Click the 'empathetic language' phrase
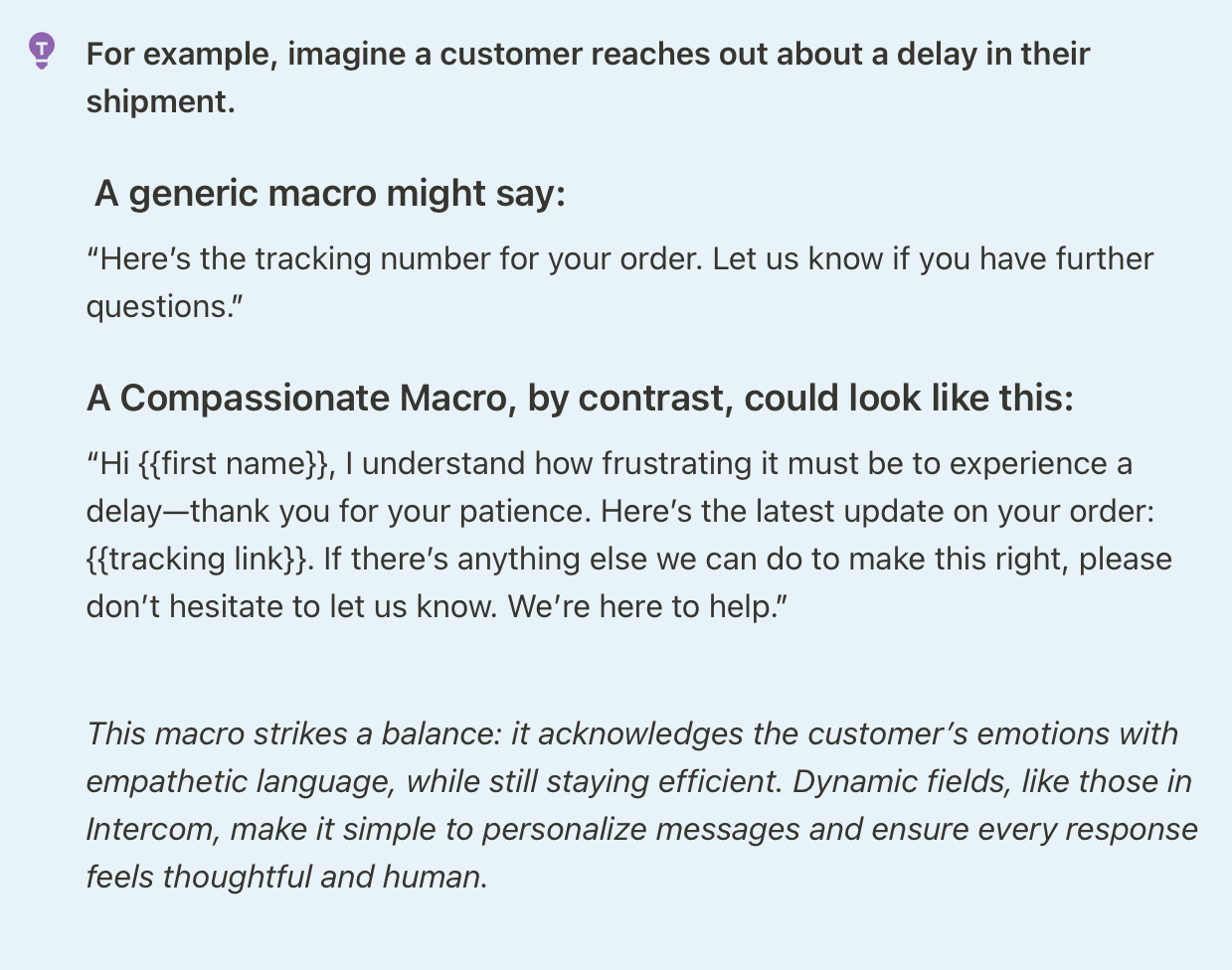The height and width of the screenshot is (970, 1232). click(x=242, y=781)
